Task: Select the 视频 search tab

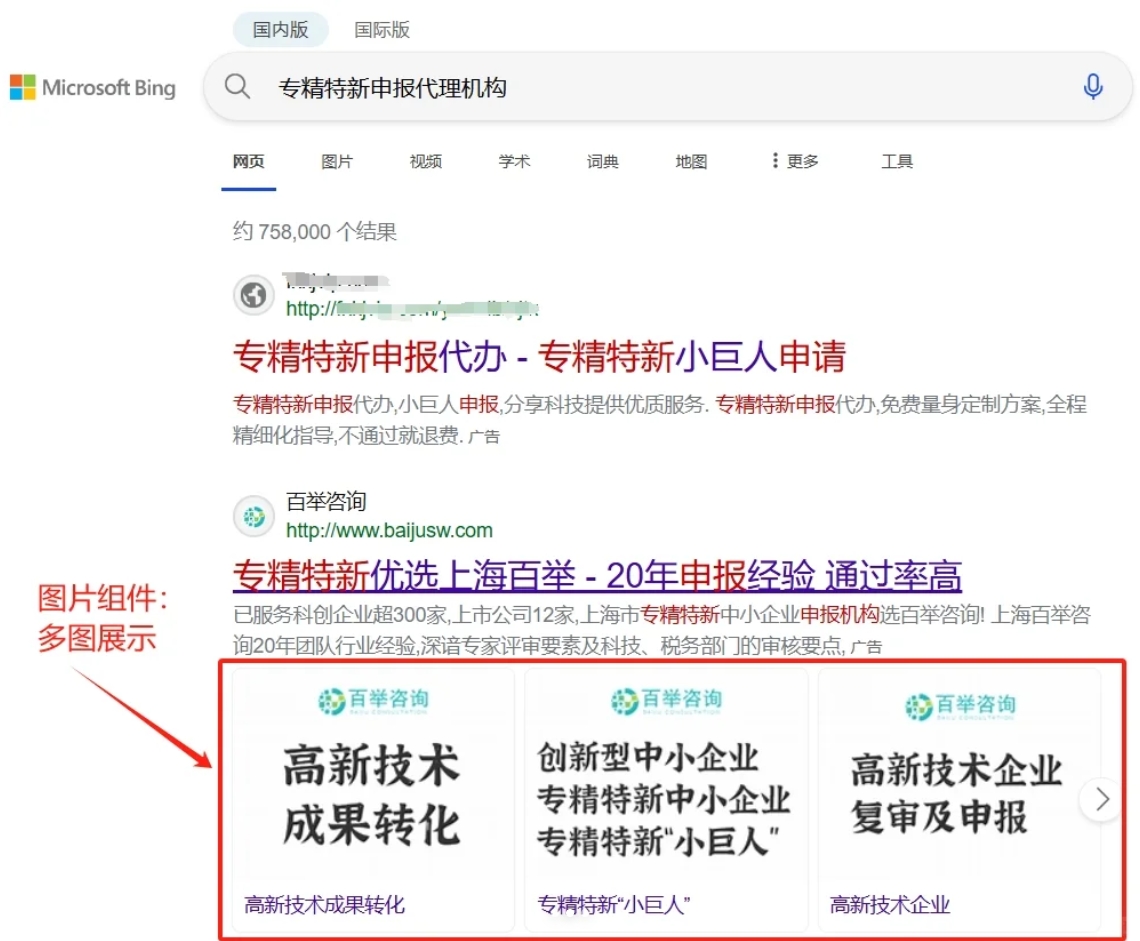Action: 425,161
